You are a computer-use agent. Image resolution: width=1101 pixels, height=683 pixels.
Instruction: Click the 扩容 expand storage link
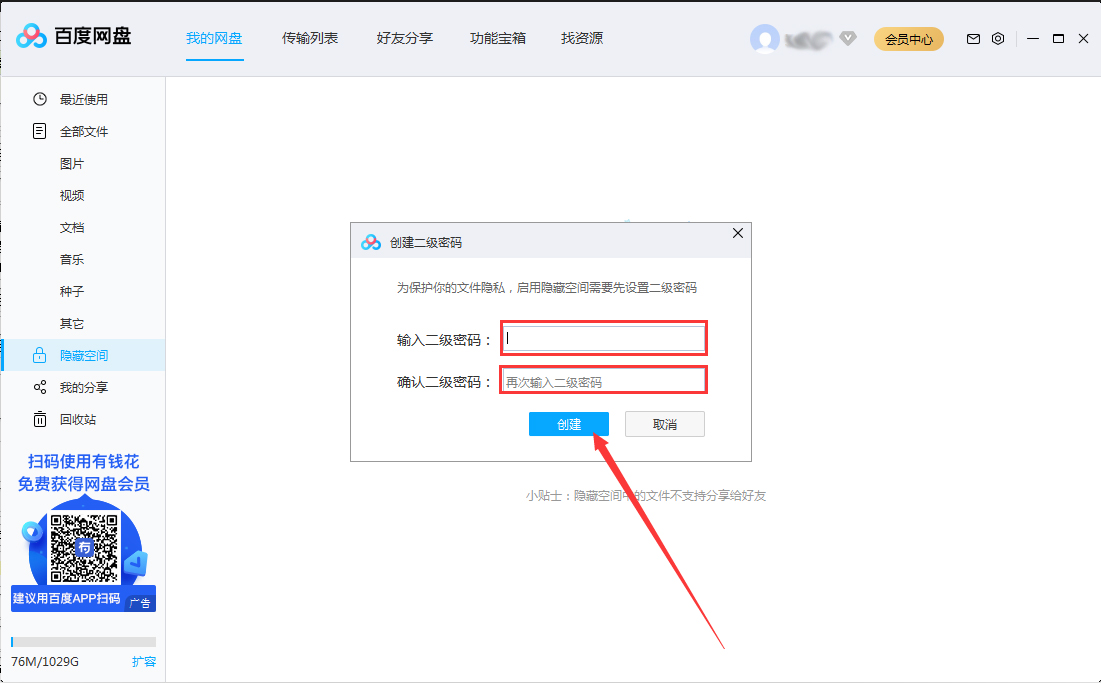[x=143, y=661]
